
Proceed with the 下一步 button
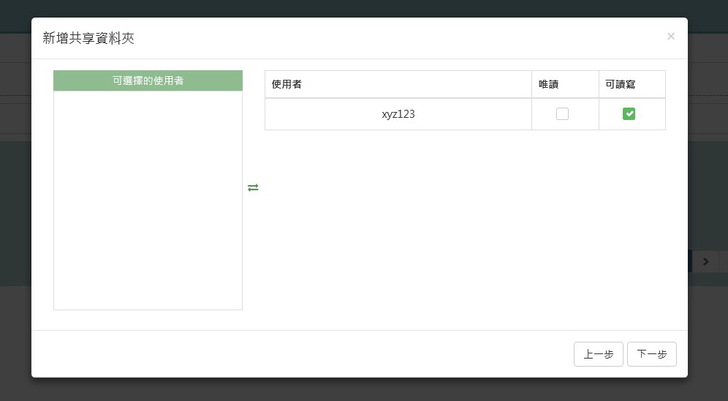point(652,354)
